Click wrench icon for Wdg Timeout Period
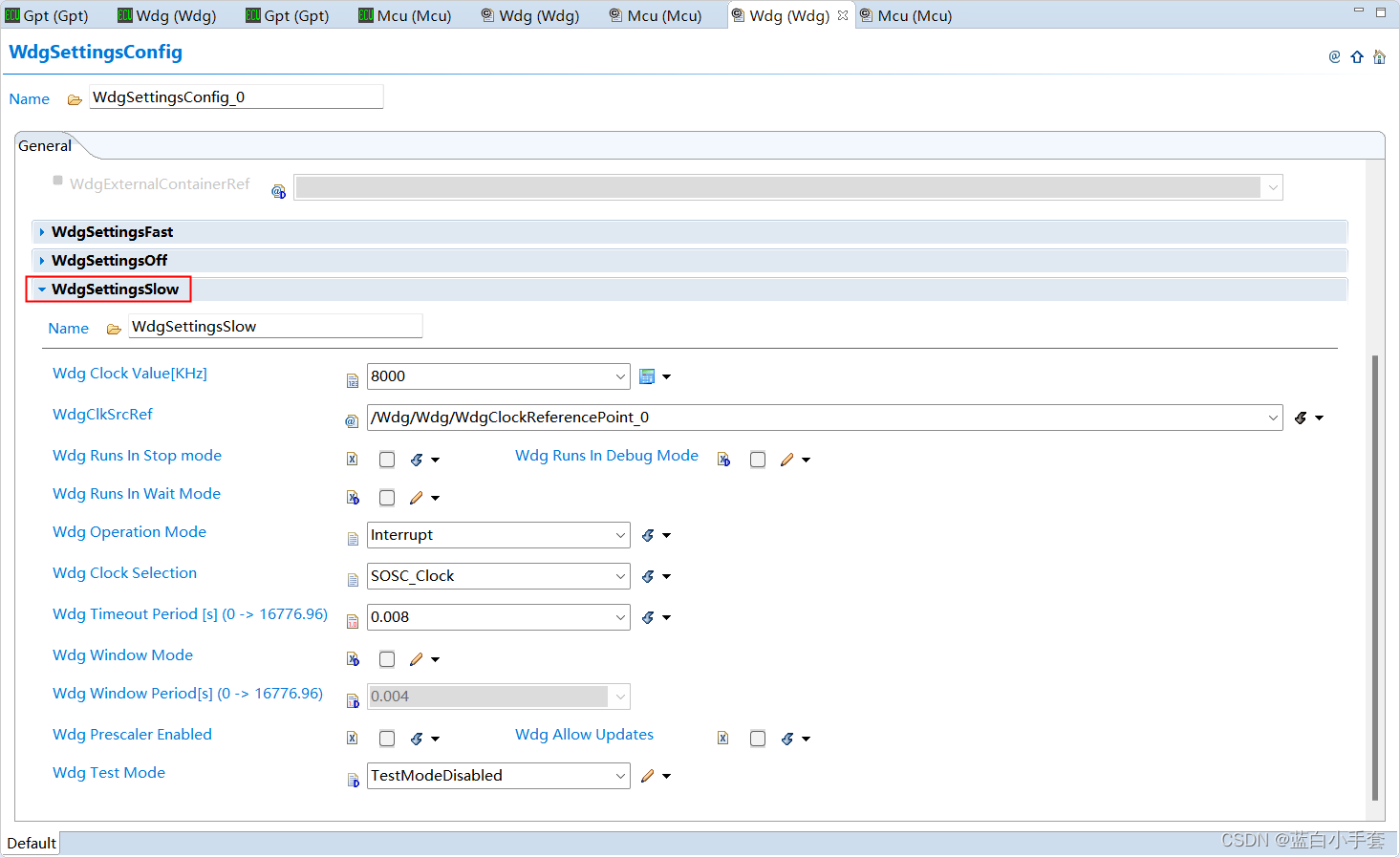The height and width of the screenshot is (858, 1400). [648, 617]
